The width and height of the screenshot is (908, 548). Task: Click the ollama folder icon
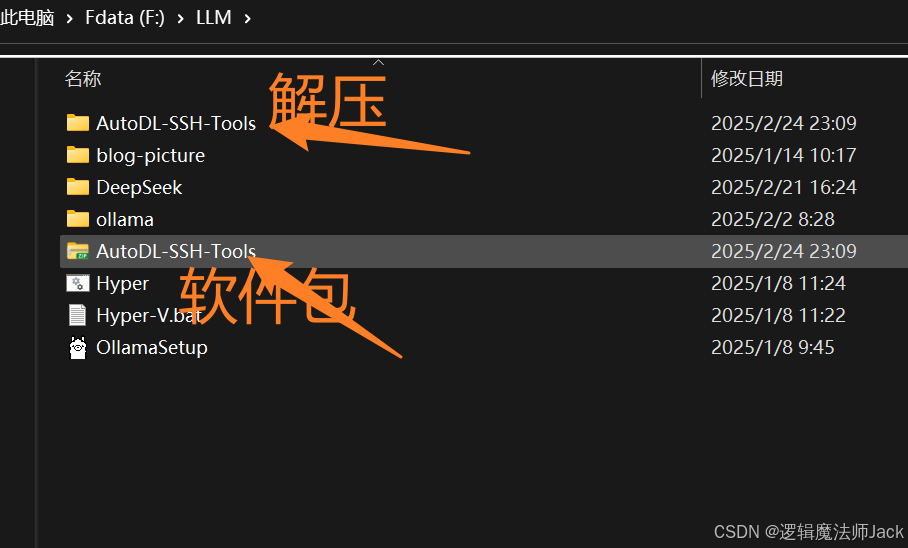(77, 219)
